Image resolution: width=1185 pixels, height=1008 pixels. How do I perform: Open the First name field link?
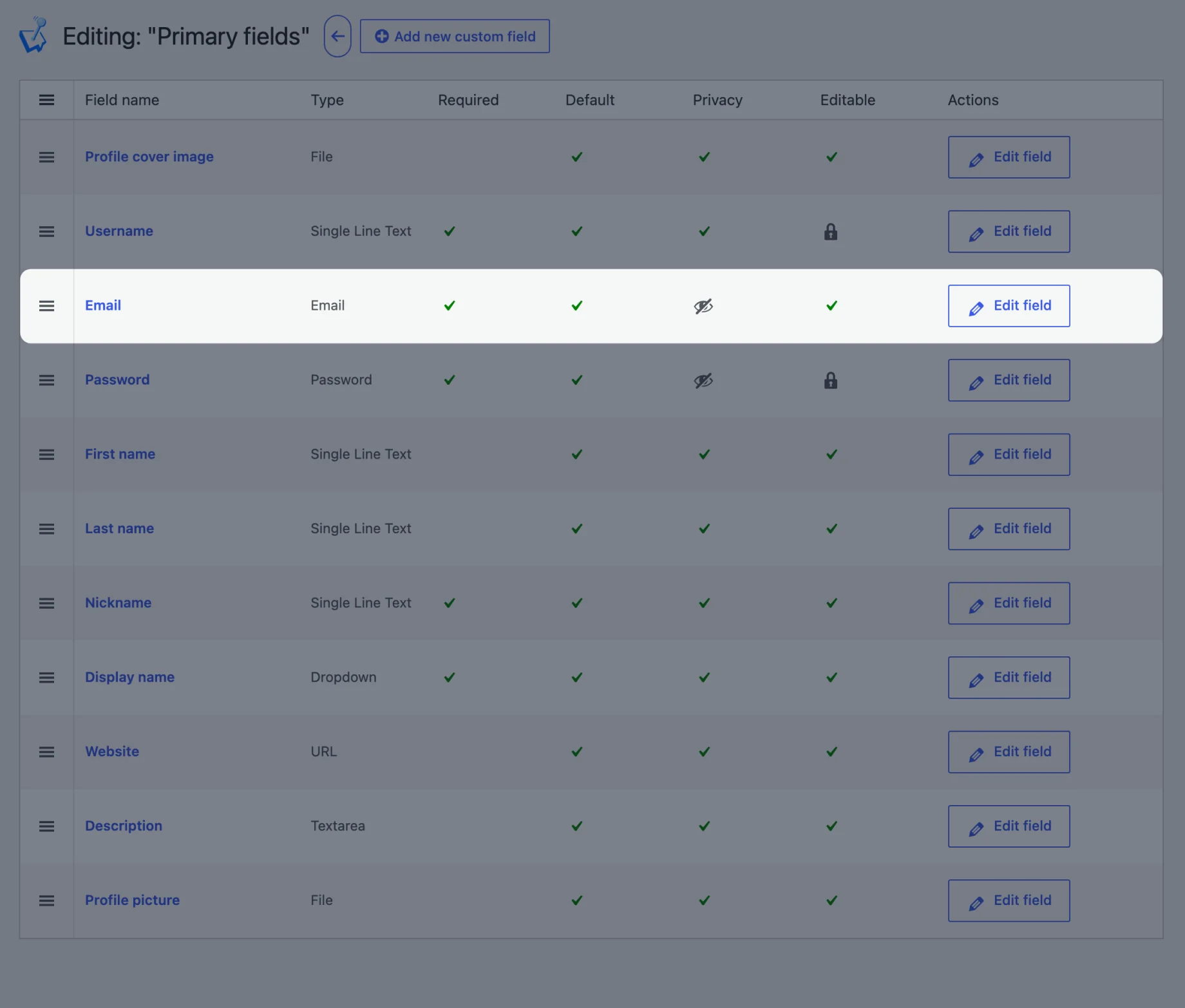[x=120, y=454]
